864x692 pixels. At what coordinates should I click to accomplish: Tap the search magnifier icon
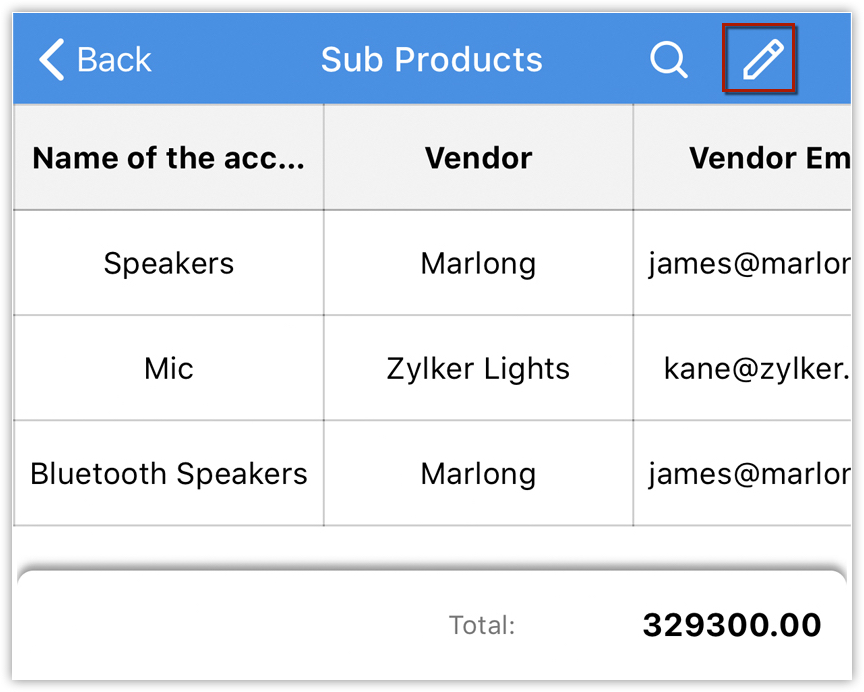click(668, 60)
